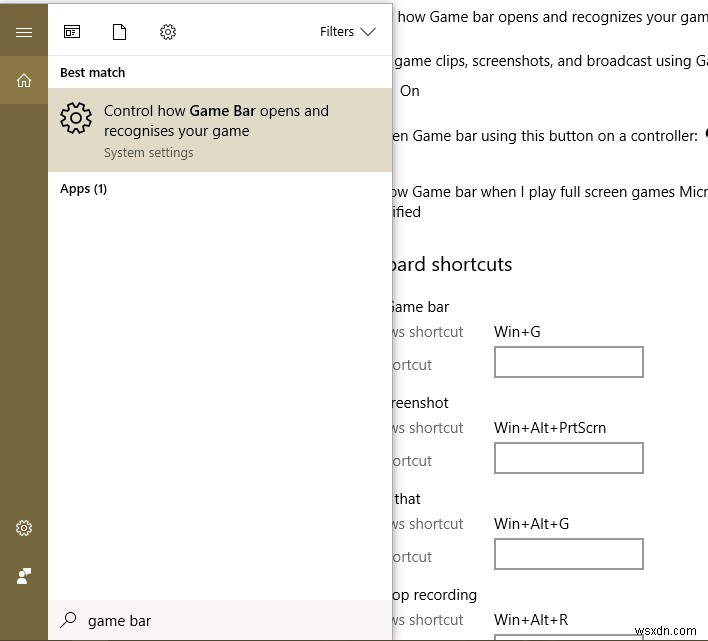Expand the Filters dropdown
The image size is (708, 641).
(x=348, y=32)
